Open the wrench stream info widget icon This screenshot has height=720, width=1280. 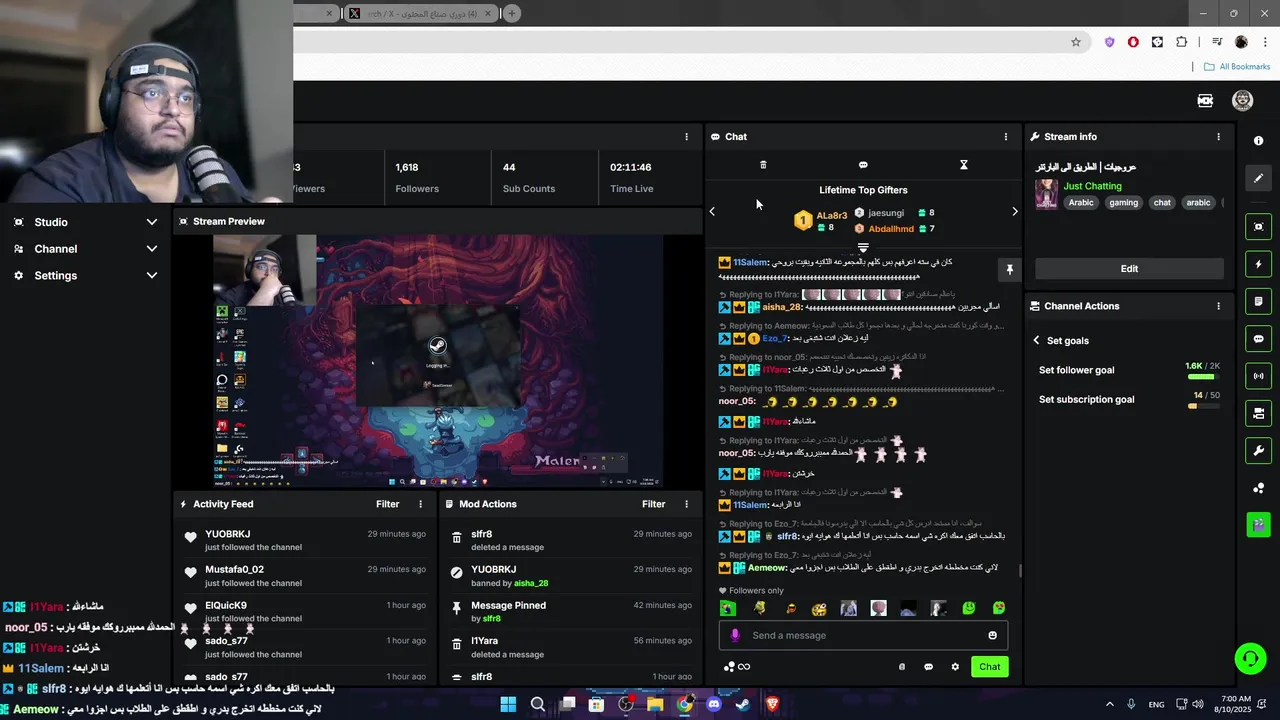point(1259,450)
